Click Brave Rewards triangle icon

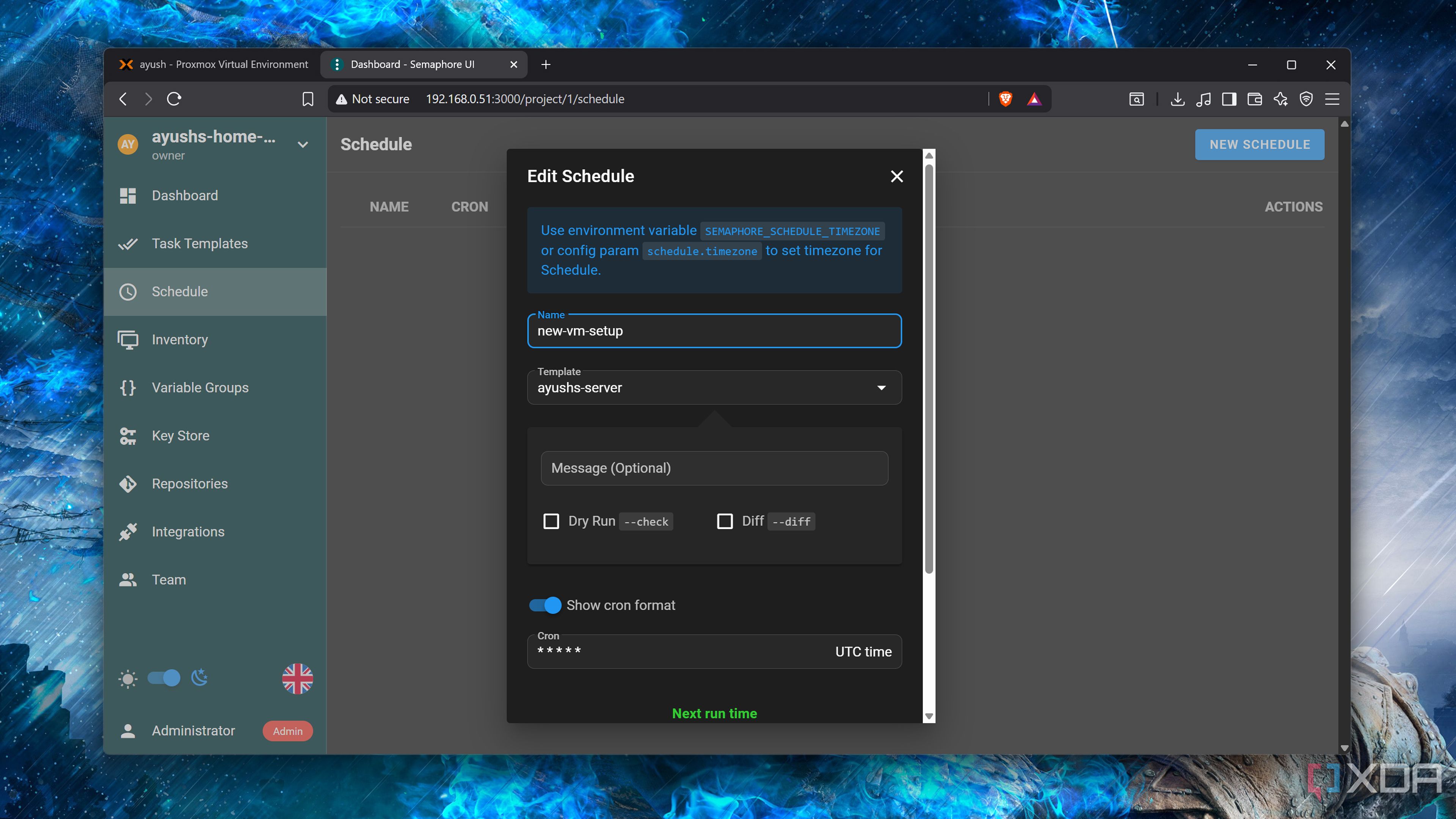pos(1034,99)
